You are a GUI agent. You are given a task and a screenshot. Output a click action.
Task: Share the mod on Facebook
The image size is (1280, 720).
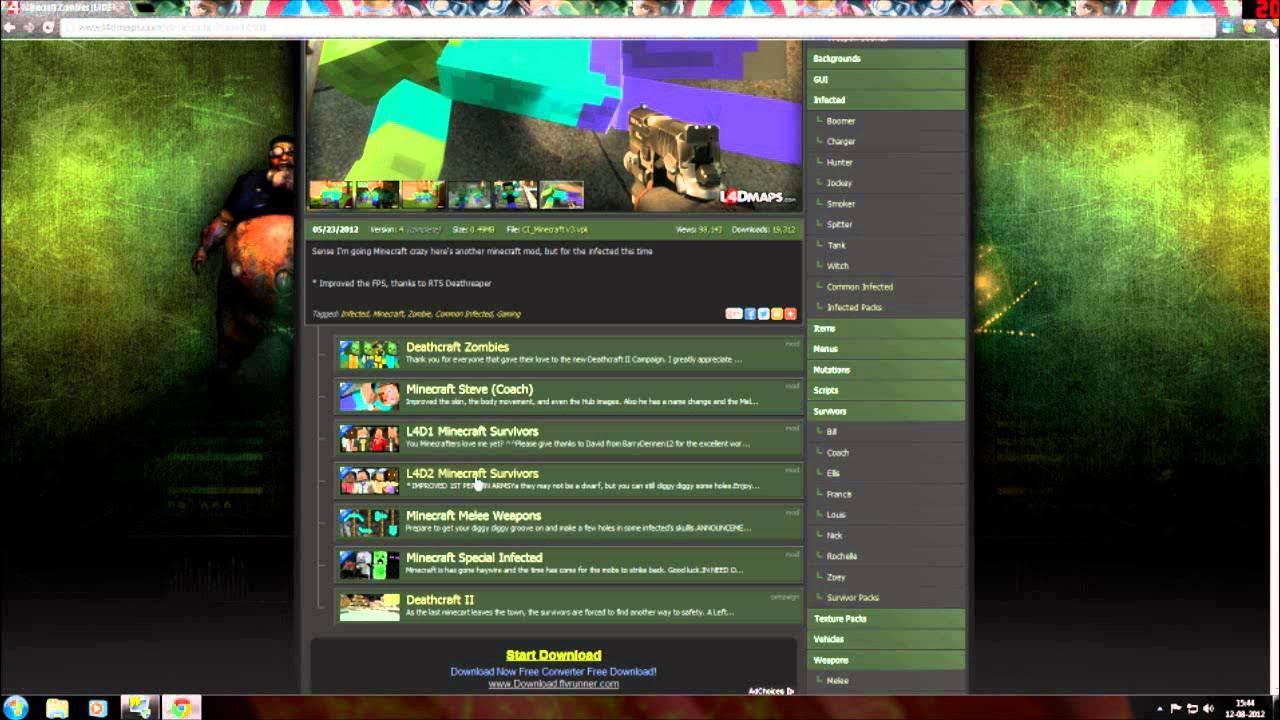pos(749,313)
